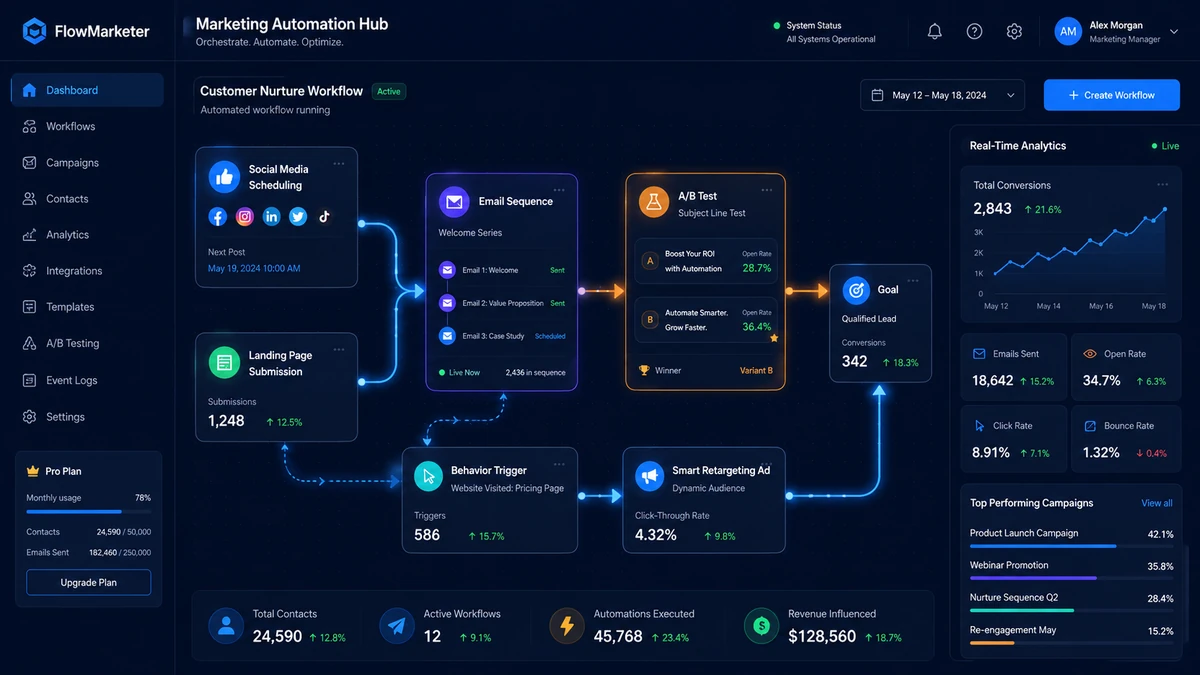This screenshot has width=1200, height=675.
Task: Open Integrations in the sidebar
Action: 87,270
